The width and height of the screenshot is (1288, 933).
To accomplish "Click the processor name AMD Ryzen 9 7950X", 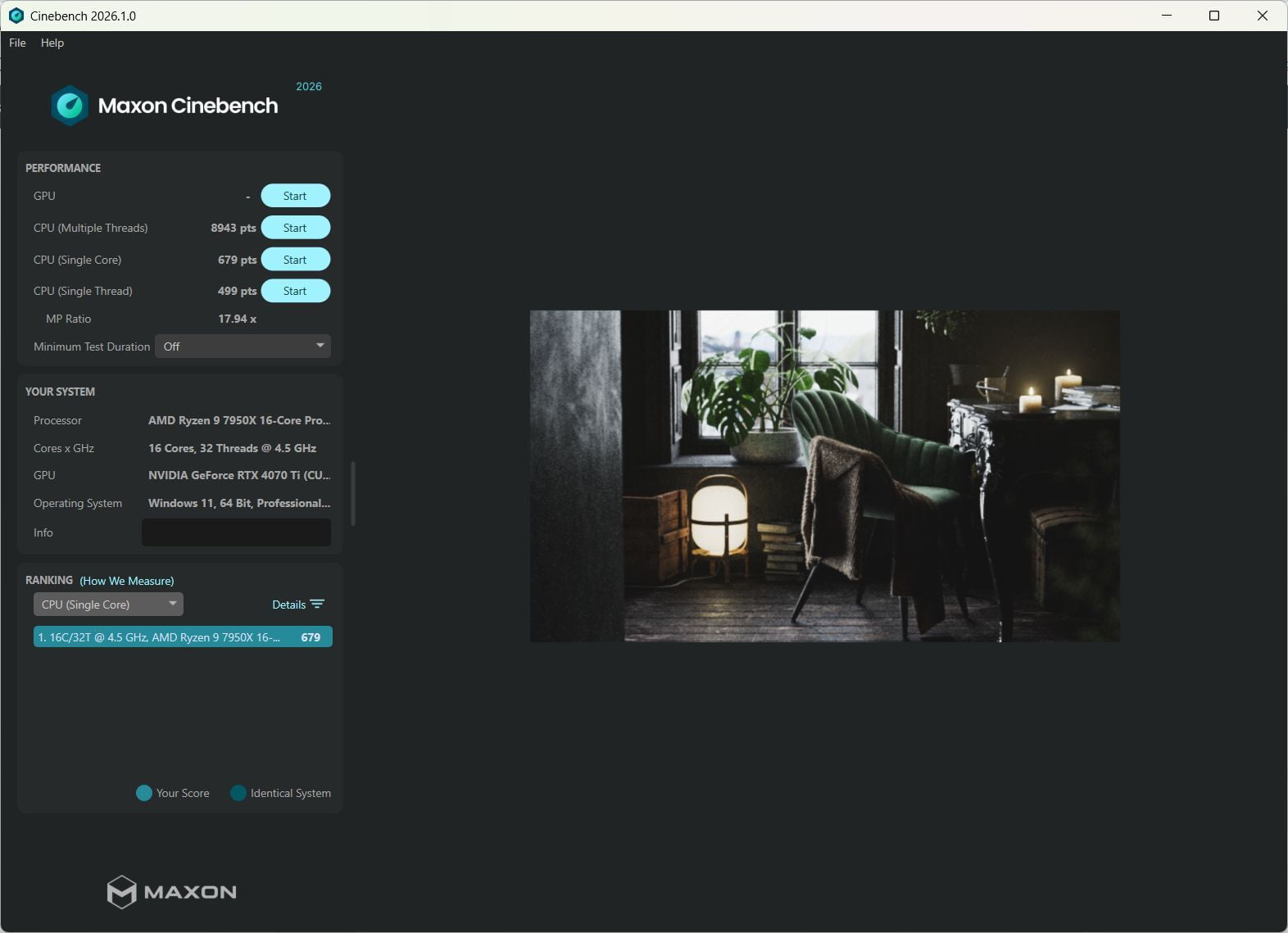I will click(x=239, y=420).
